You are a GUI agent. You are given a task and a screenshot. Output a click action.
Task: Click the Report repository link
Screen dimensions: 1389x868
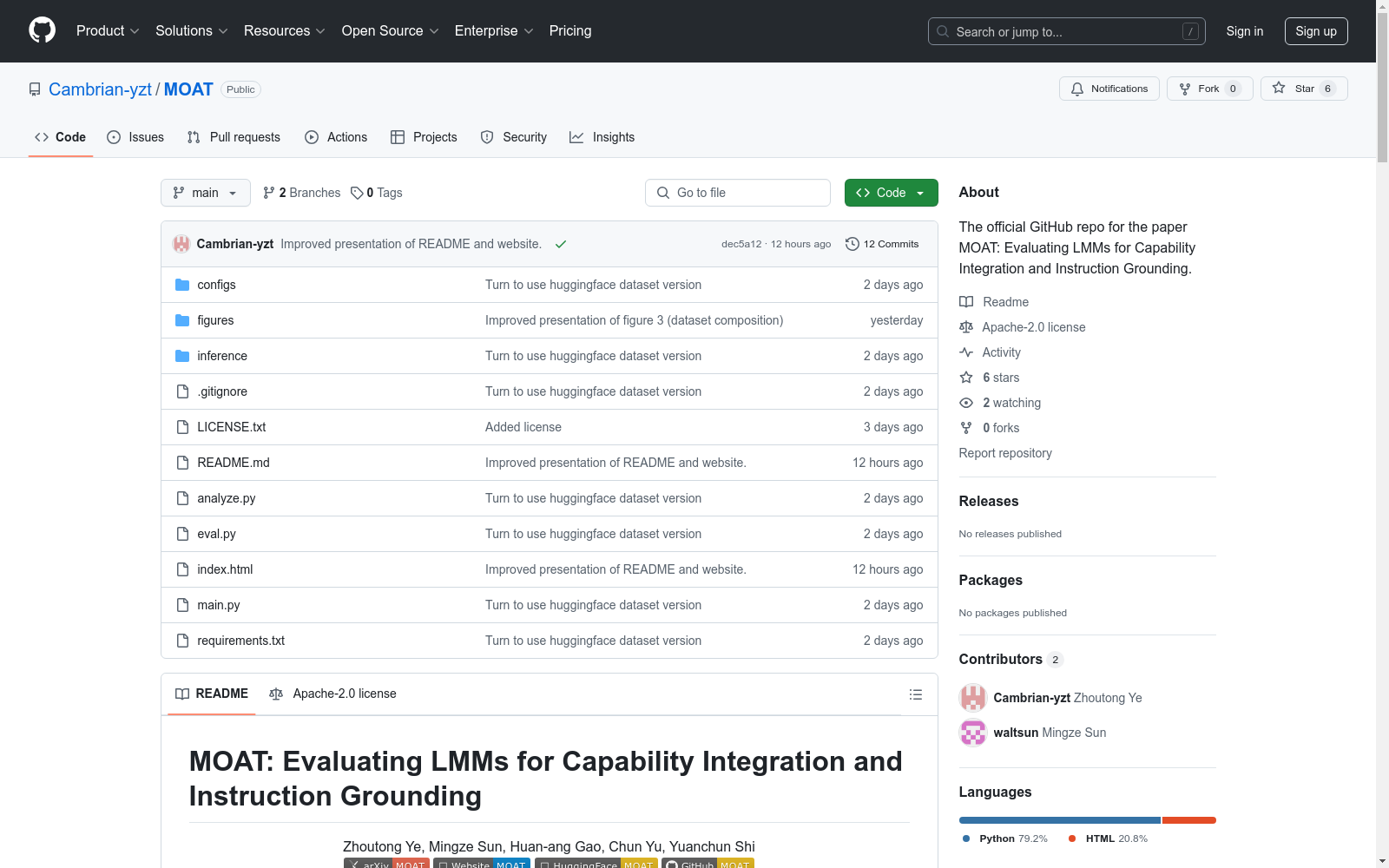click(1005, 453)
